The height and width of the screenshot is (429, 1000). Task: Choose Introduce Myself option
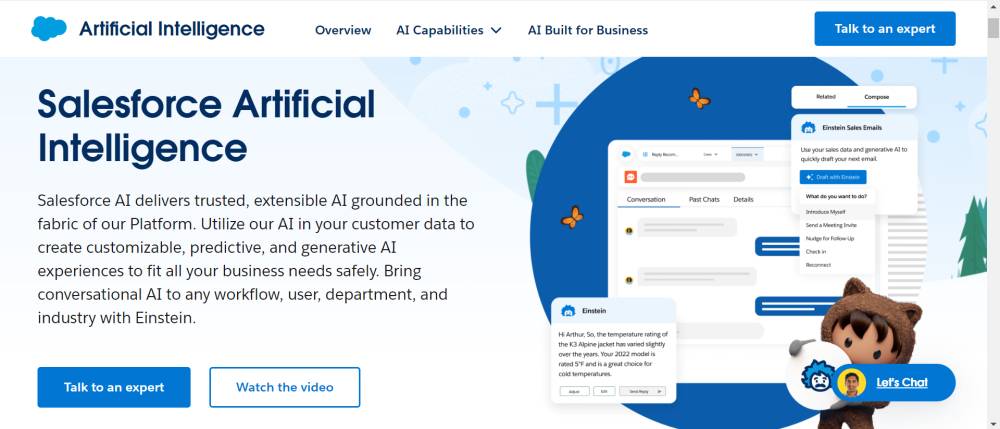coord(825,212)
